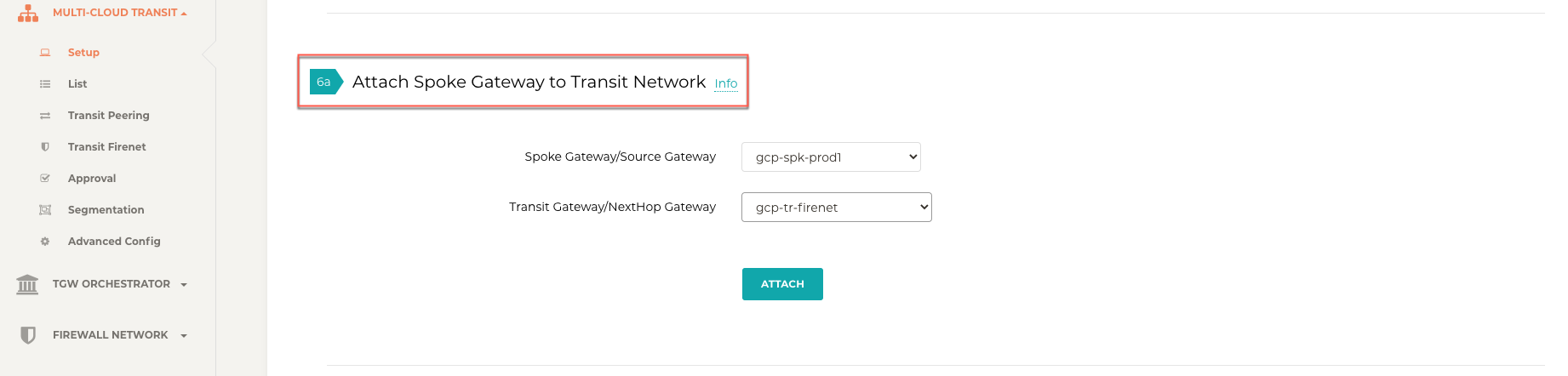Click the 6a step badge

click(324, 82)
